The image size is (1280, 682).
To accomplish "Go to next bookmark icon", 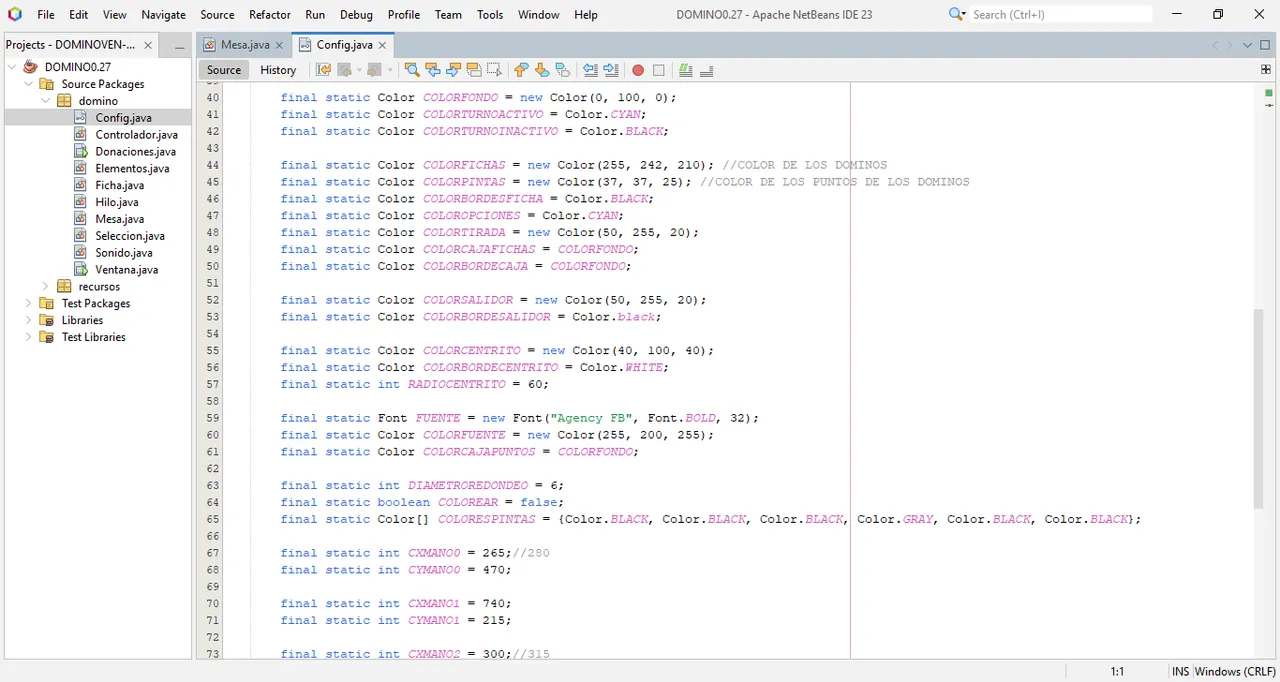I will coord(542,70).
